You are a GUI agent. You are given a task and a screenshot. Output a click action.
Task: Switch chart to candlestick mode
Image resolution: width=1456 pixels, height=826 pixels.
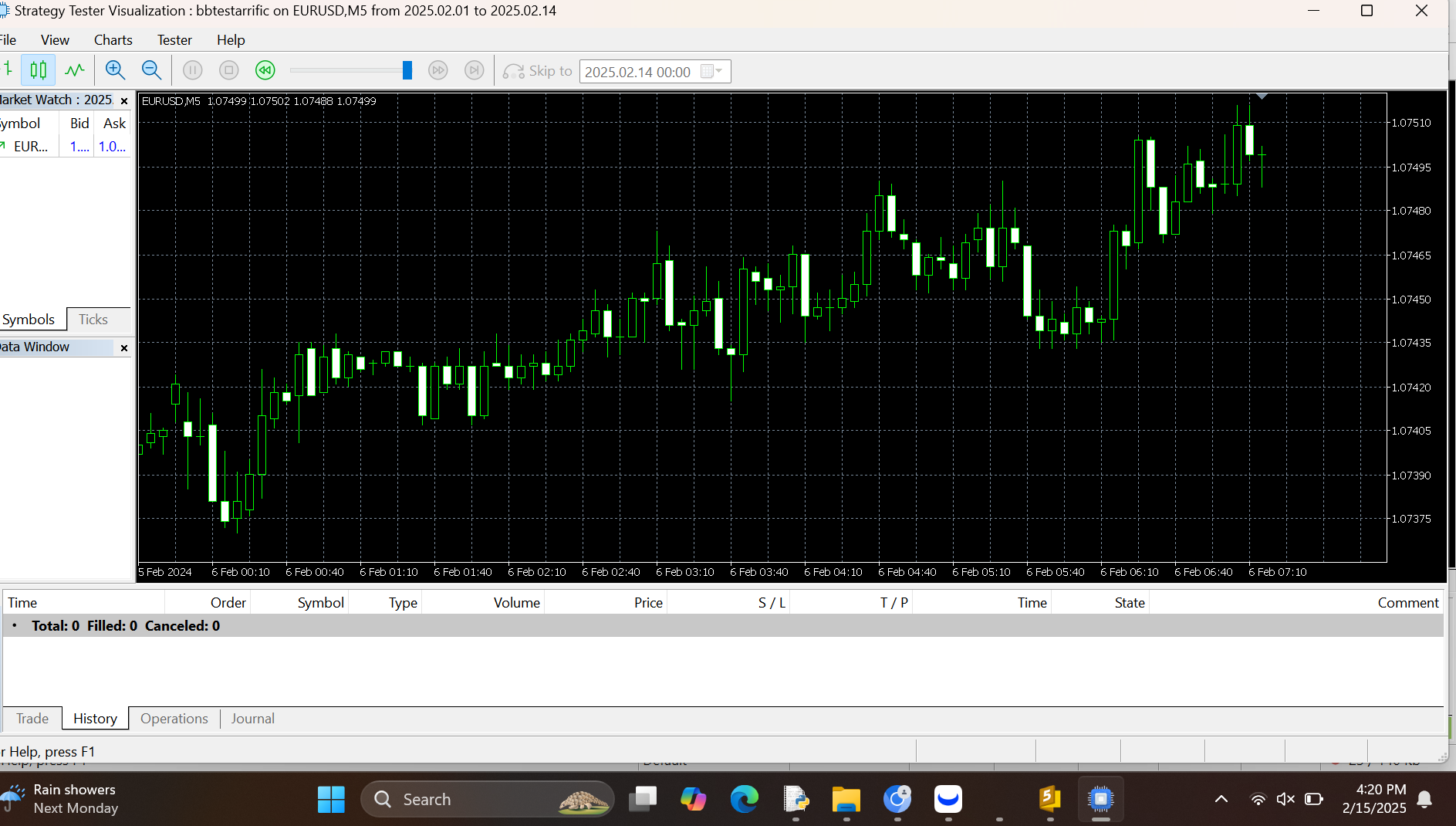tap(38, 70)
